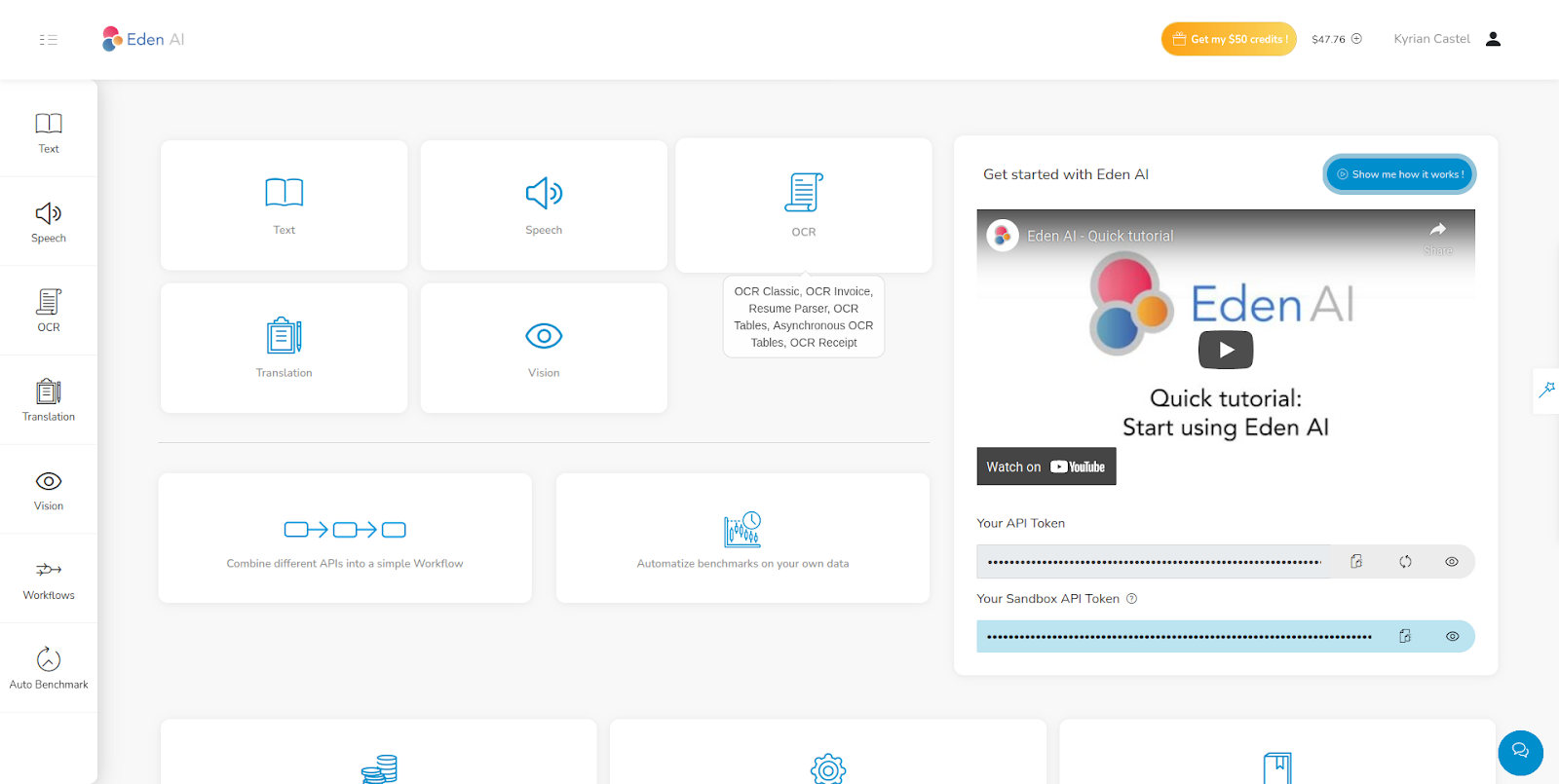The width and height of the screenshot is (1559, 784).
Task: Open the Kyrian Castel account menu
Action: [x=1431, y=39]
